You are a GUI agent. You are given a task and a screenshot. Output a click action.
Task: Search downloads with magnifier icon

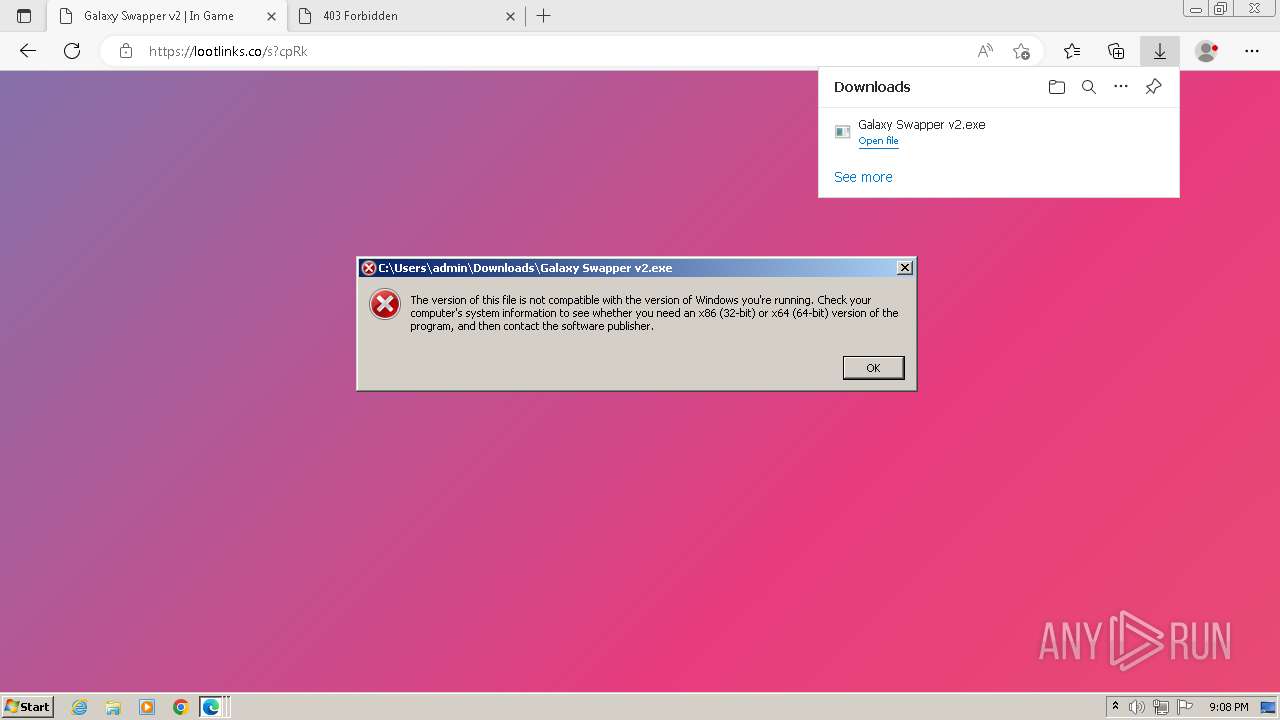[x=1089, y=87]
